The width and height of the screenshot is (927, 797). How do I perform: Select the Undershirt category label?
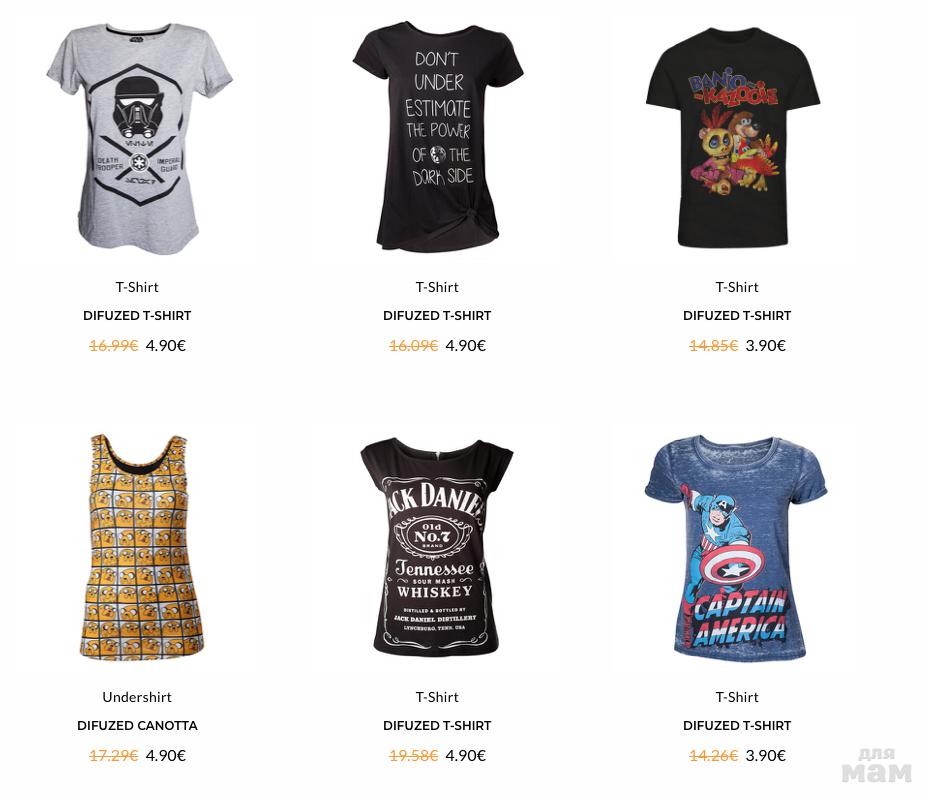tap(137, 697)
